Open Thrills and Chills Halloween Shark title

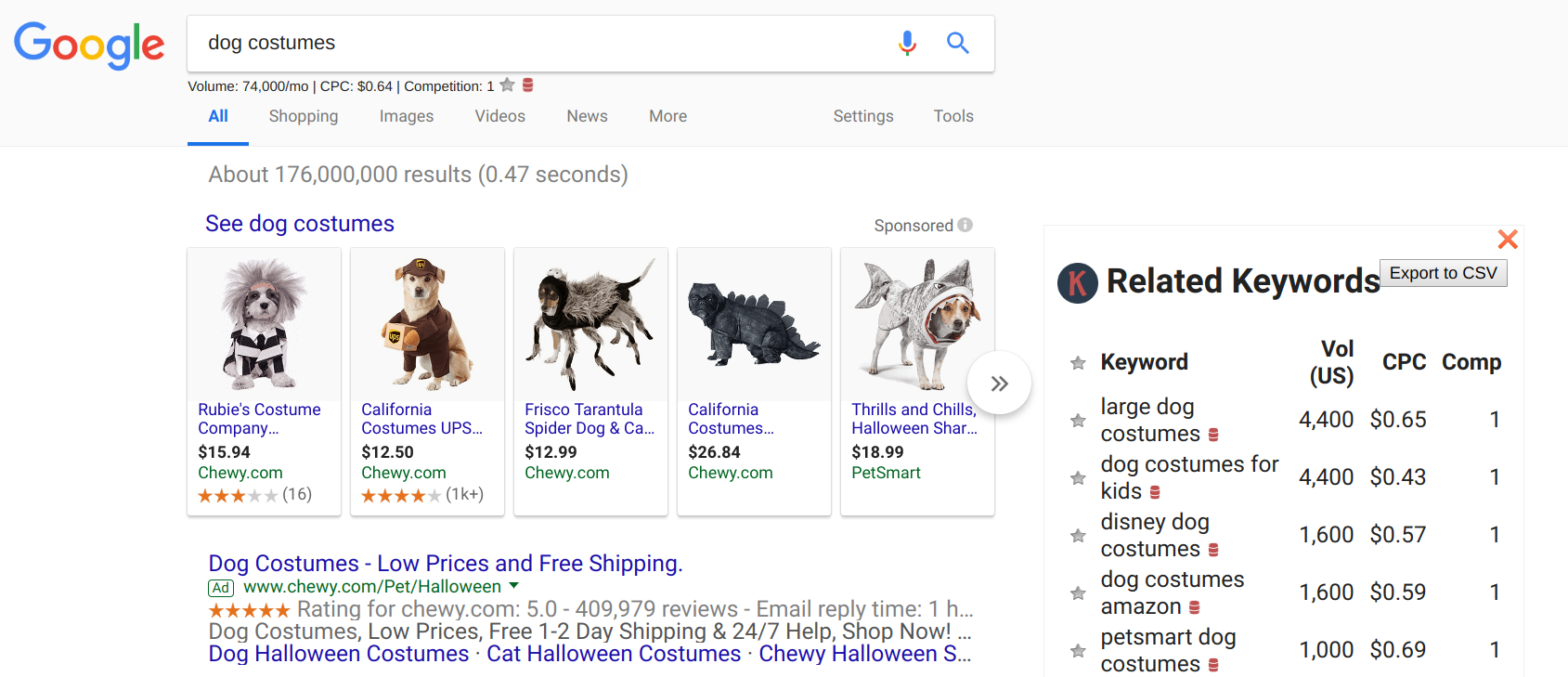point(914,419)
